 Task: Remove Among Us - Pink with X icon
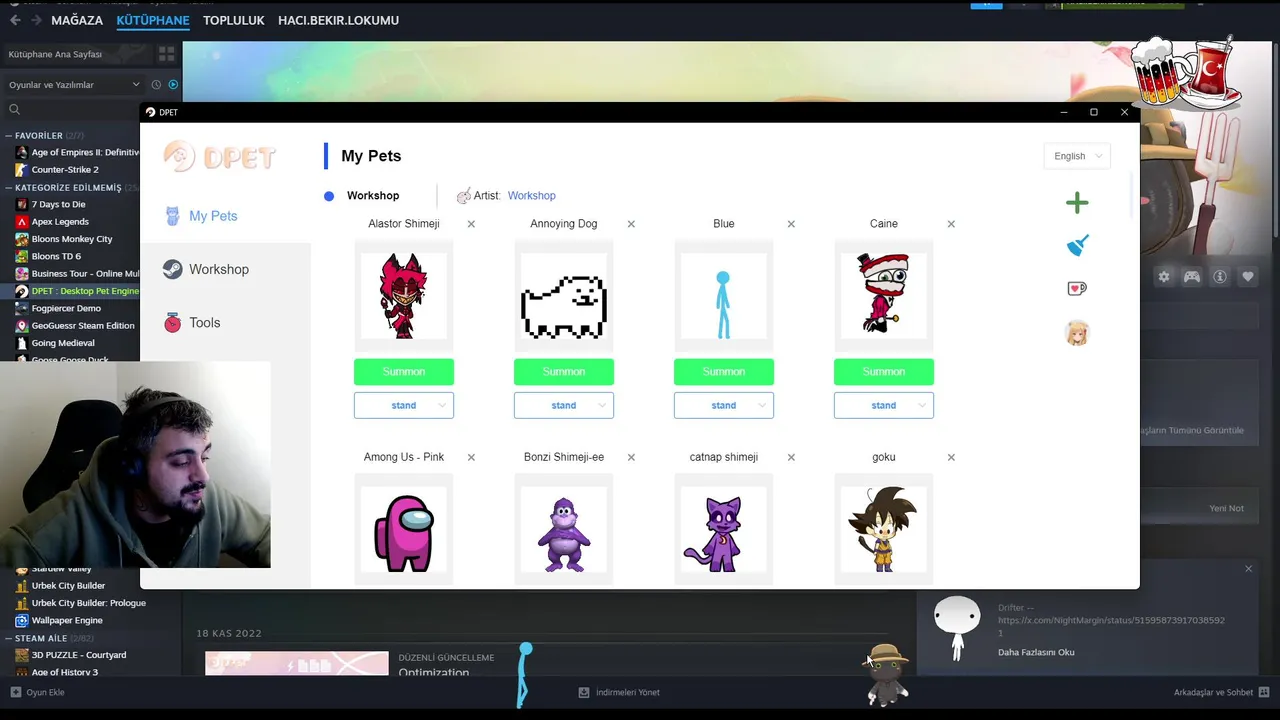click(471, 457)
